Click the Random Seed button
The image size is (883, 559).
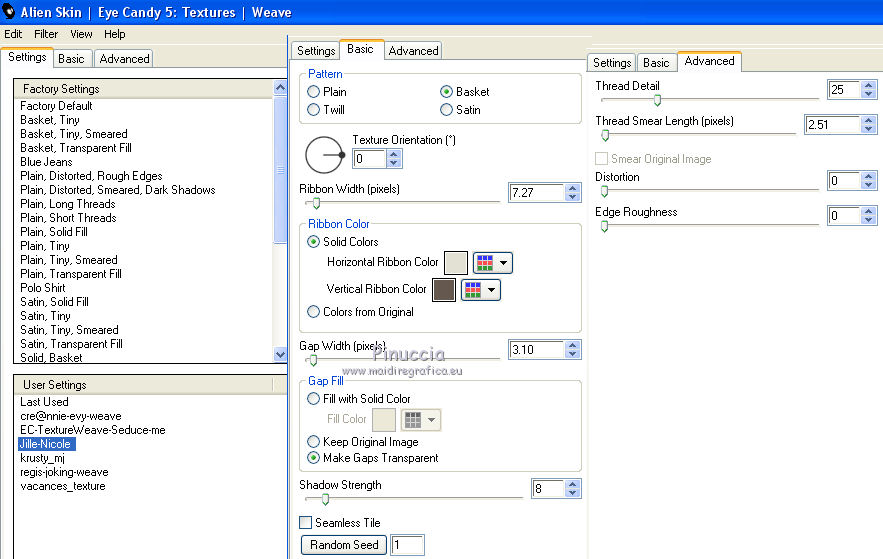[x=344, y=545]
